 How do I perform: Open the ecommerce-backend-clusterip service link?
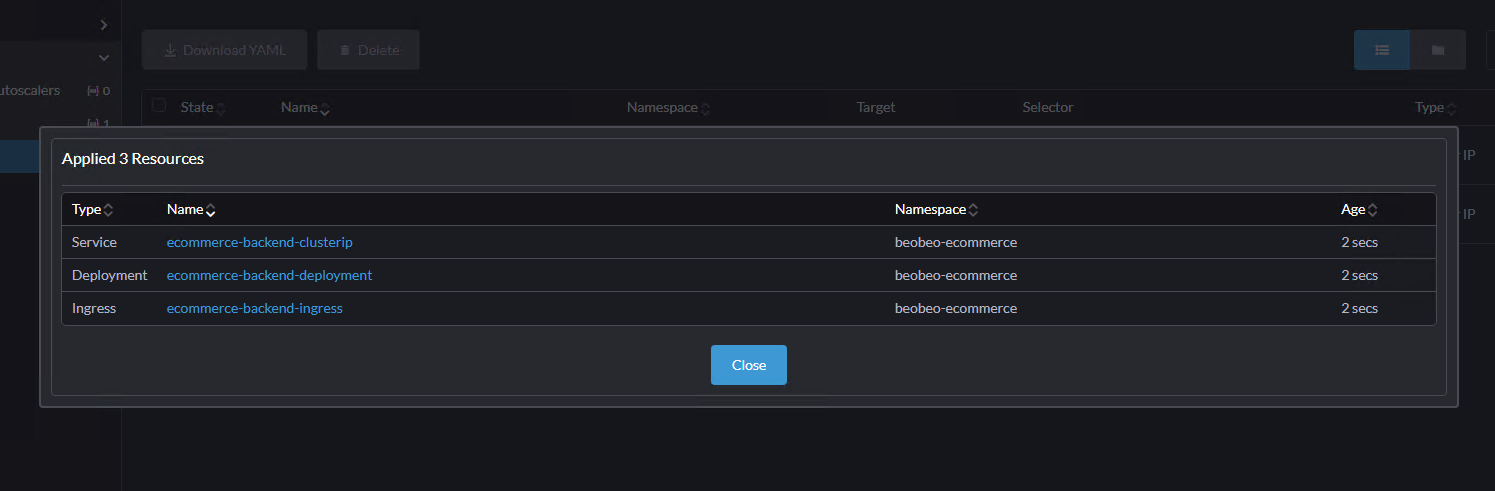coord(259,242)
